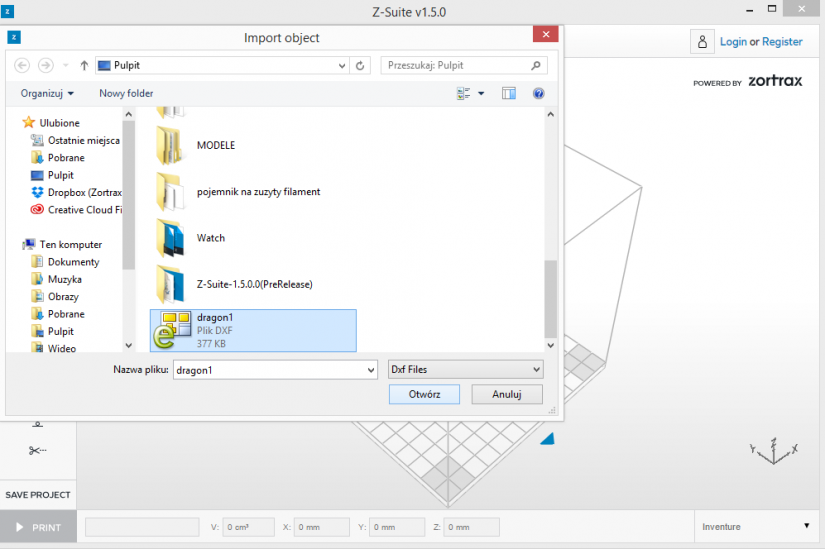This screenshot has width=825, height=549.
Task: Click the Login link
Action: (x=733, y=42)
